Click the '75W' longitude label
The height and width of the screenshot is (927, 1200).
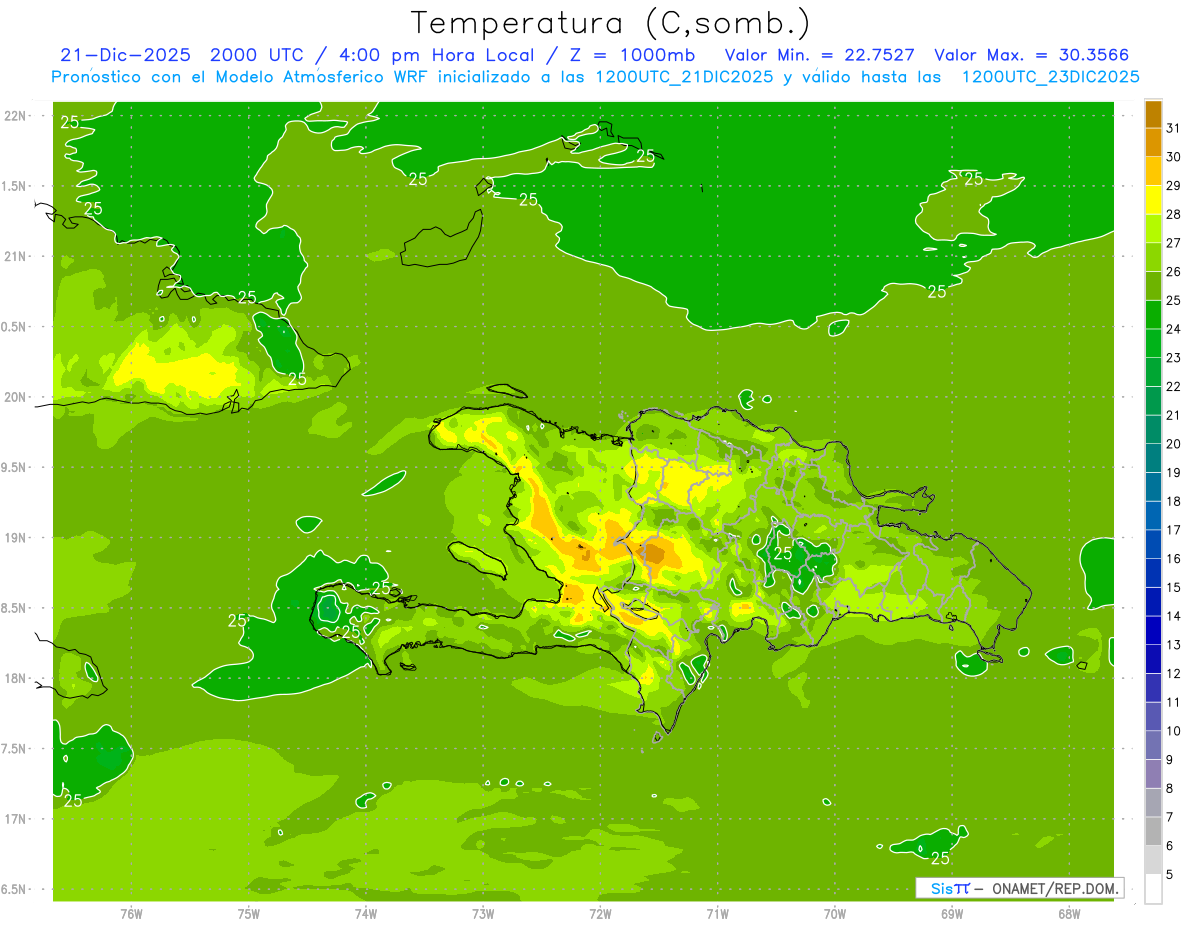(249, 913)
